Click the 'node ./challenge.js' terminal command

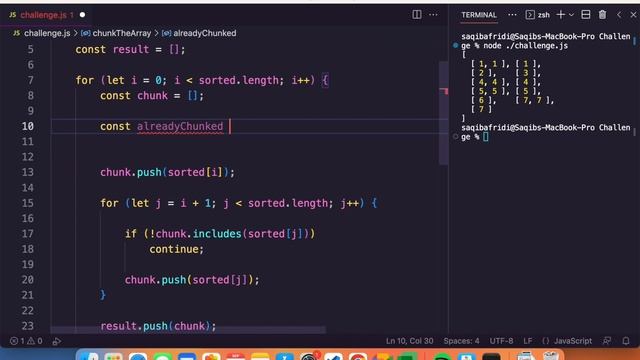(525, 46)
